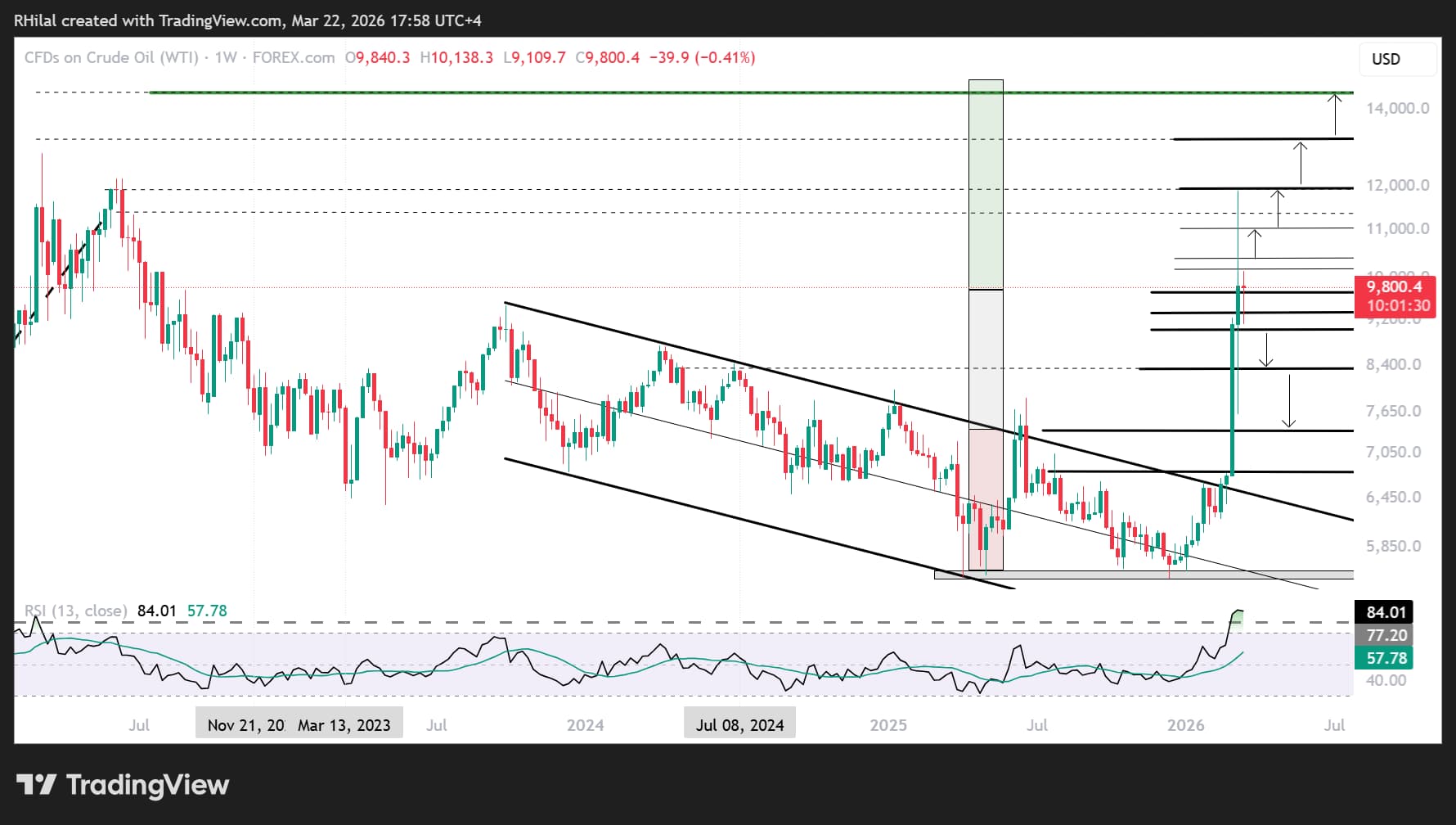Click the RHilal created with TradingView.com header

tap(248, 20)
